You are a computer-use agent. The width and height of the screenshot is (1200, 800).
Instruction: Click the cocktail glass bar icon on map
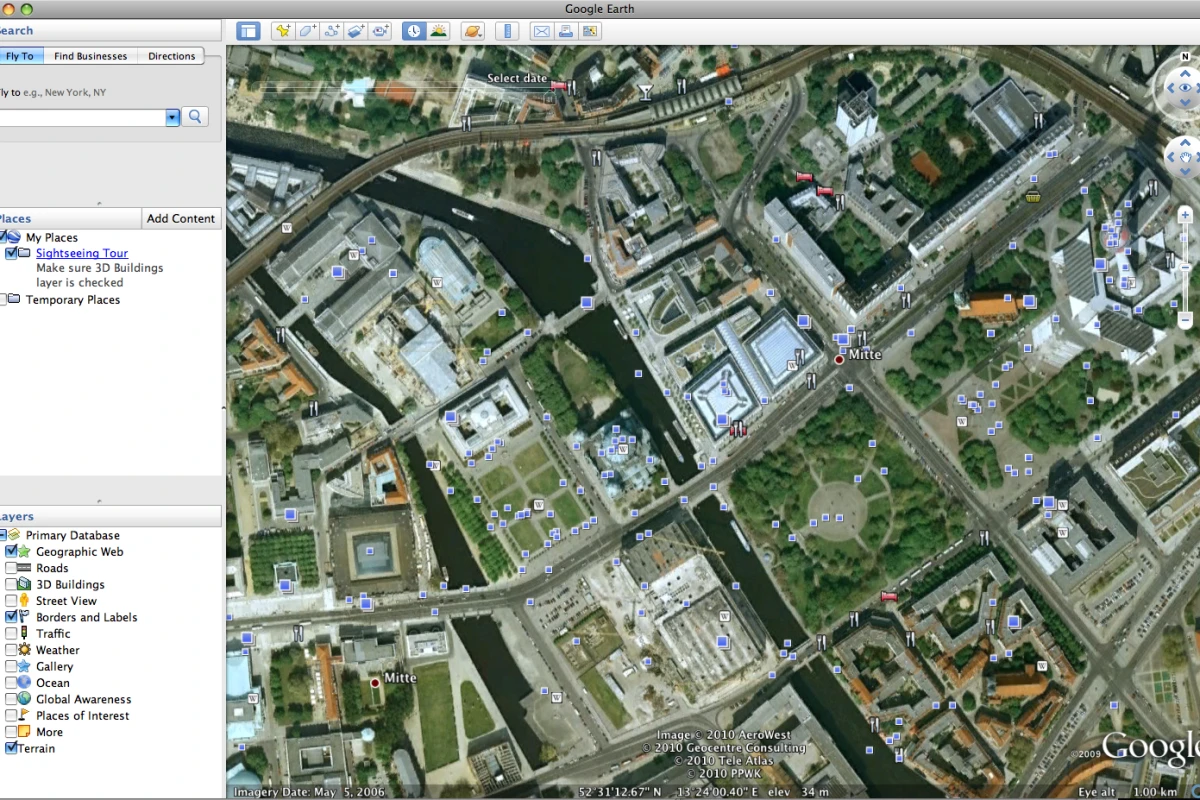pos(645,93)
